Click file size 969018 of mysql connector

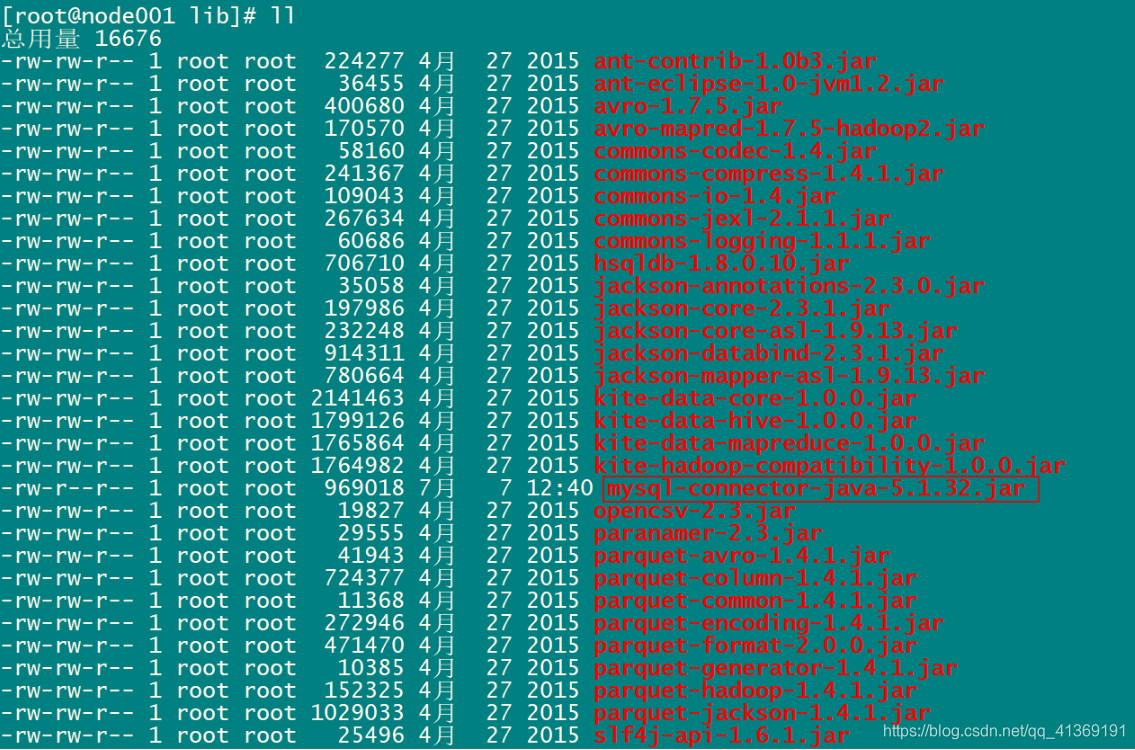(x=364, y=489)
